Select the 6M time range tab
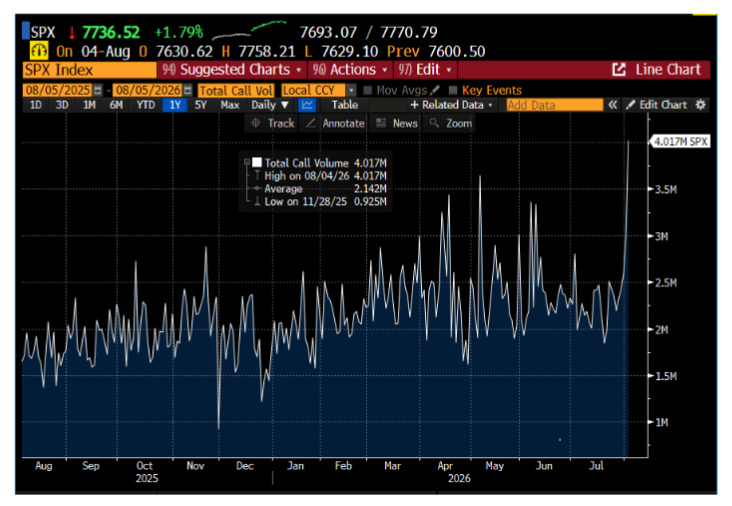 pos(116,105)
